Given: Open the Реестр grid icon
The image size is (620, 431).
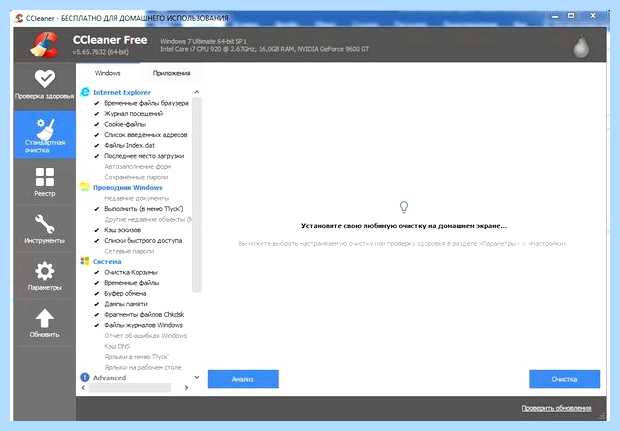Looking at the screenshot, I should [x=45, y=177].
